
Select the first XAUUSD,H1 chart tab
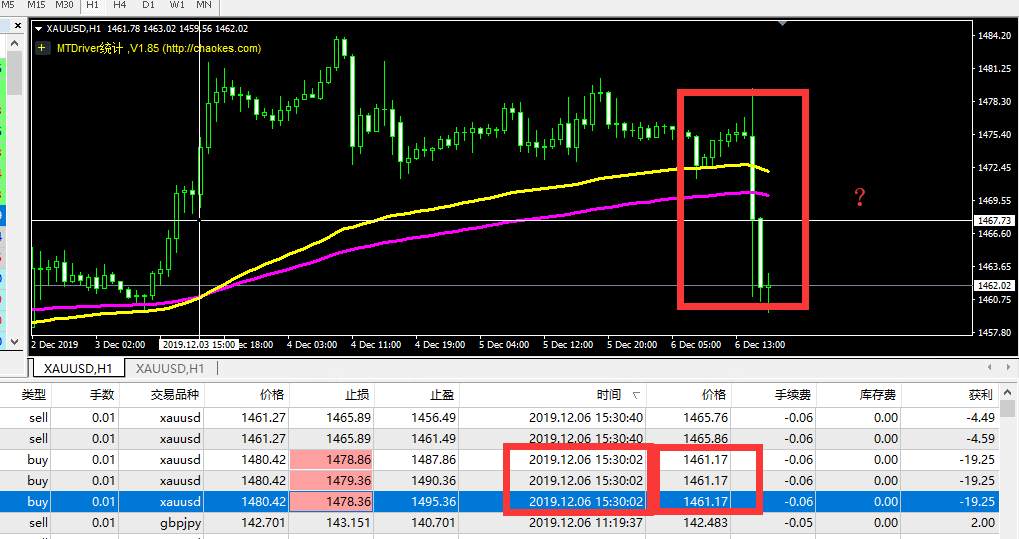(78, 369)
